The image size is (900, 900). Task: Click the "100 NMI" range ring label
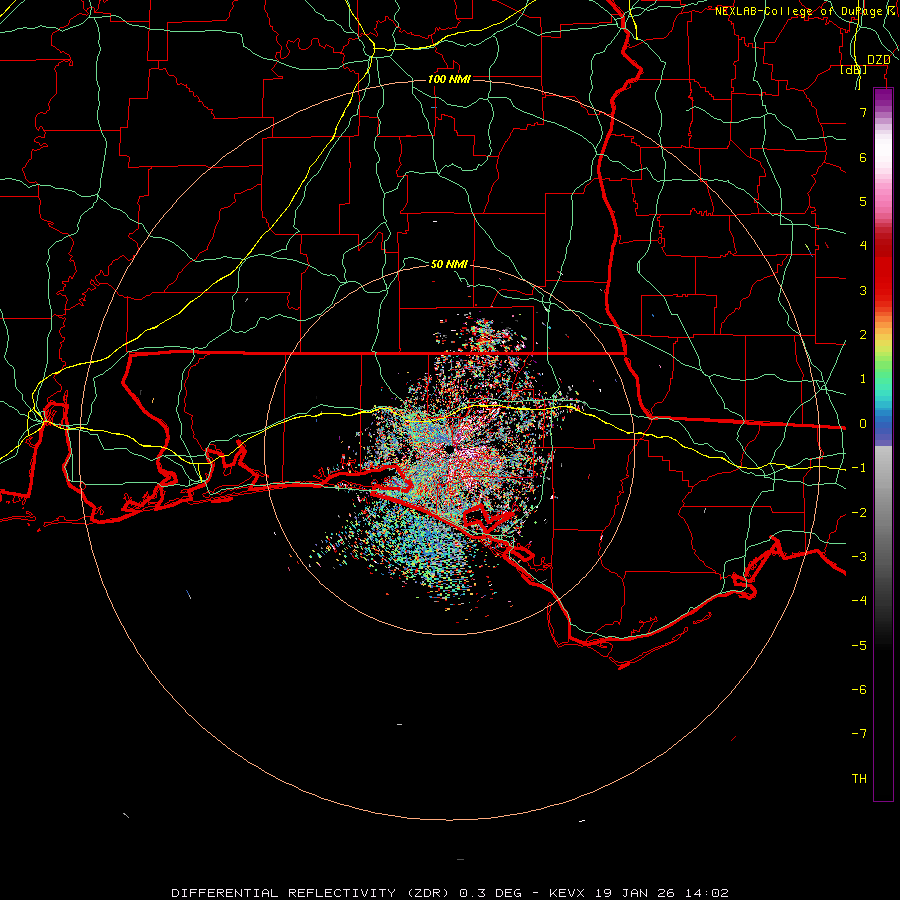(449, 79)
